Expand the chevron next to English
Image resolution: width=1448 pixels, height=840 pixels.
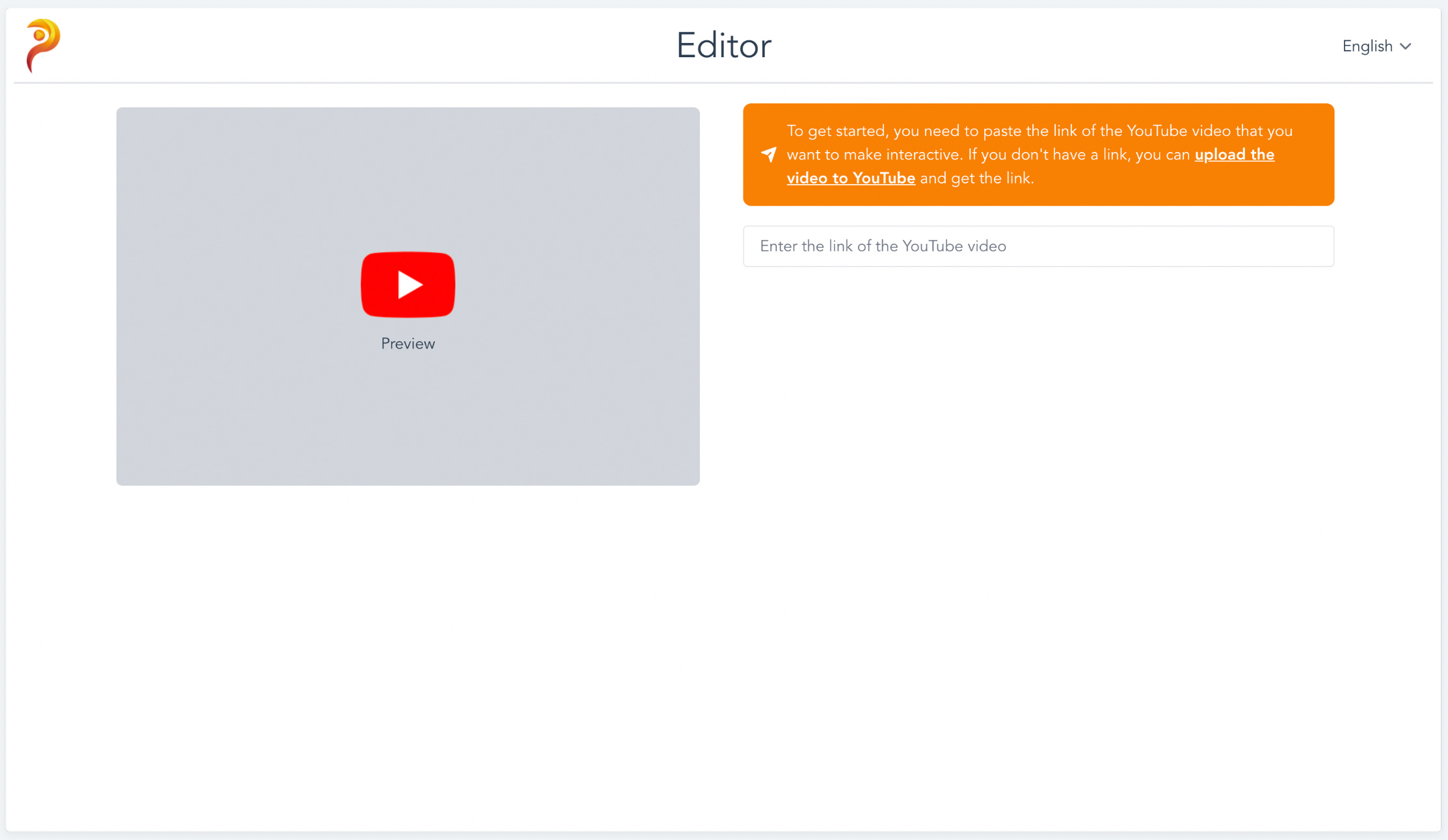1406,47
